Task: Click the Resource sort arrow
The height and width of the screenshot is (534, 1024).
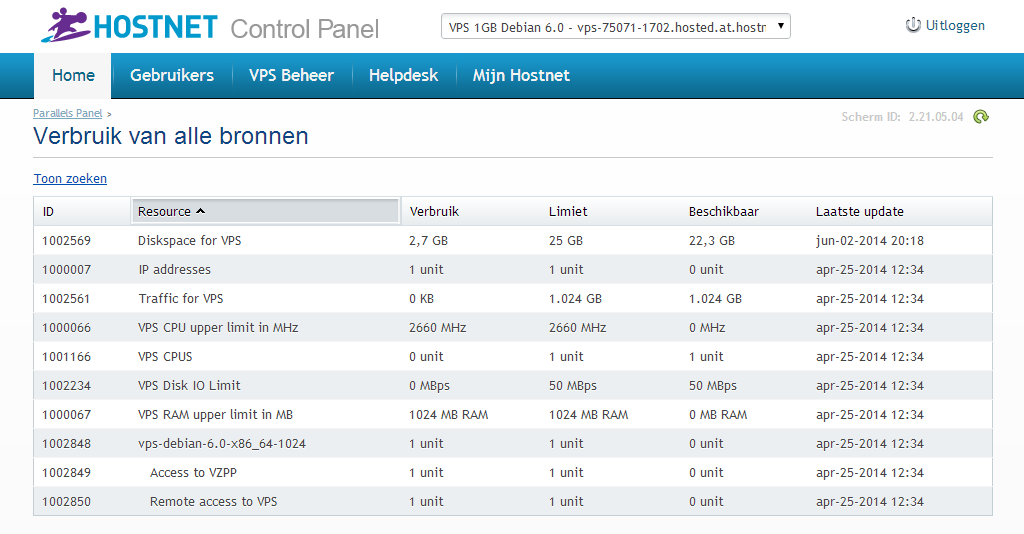Action: [x=201, y=211]
